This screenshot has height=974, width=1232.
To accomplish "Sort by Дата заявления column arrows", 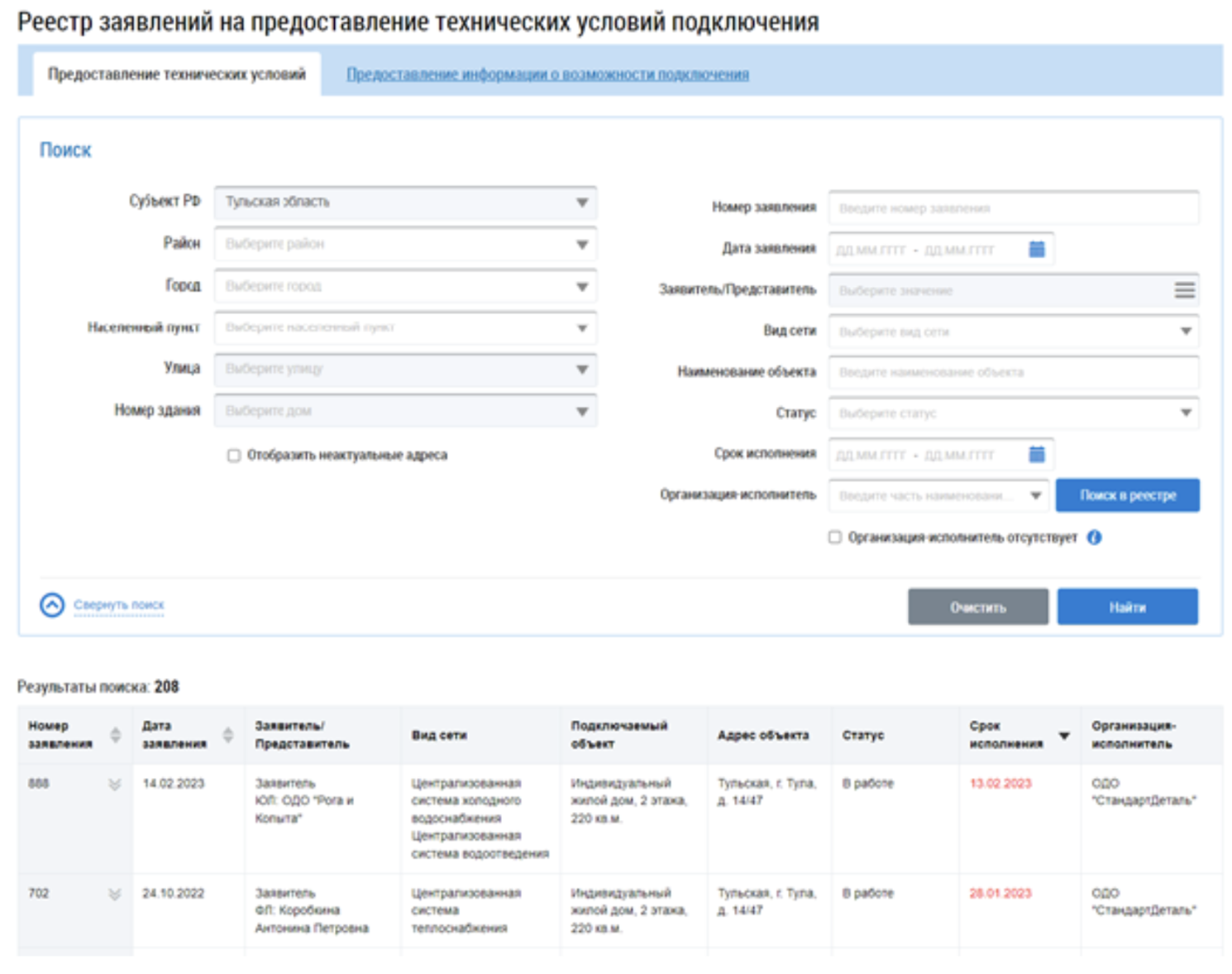I will [227, 734].
